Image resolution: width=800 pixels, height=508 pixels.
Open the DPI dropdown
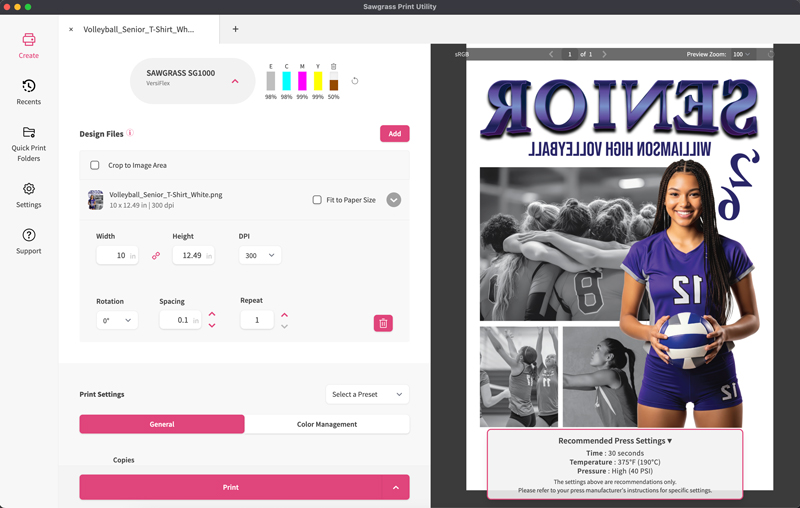259,256
